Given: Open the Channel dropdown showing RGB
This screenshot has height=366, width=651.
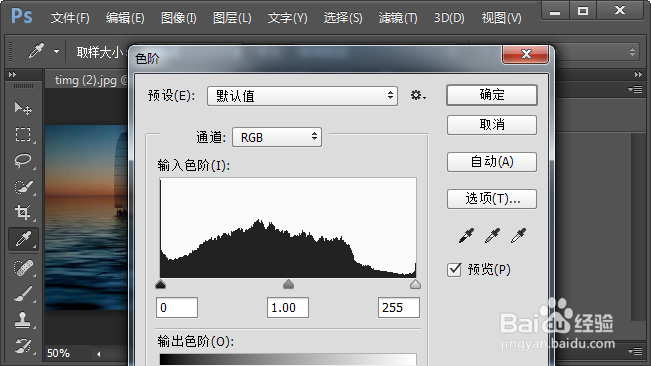Looking at the screenshot, I should click(277, 137).
